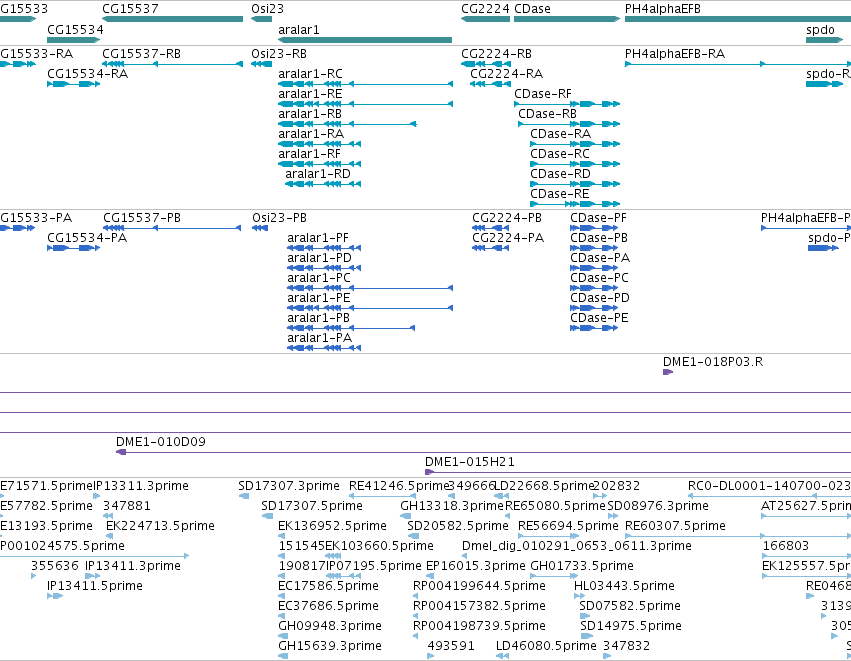Image resolution: width=851 pixels, height=661 pixels.
Task: Click the CG15537 gene bar
Action: click(x=172, y=19)
